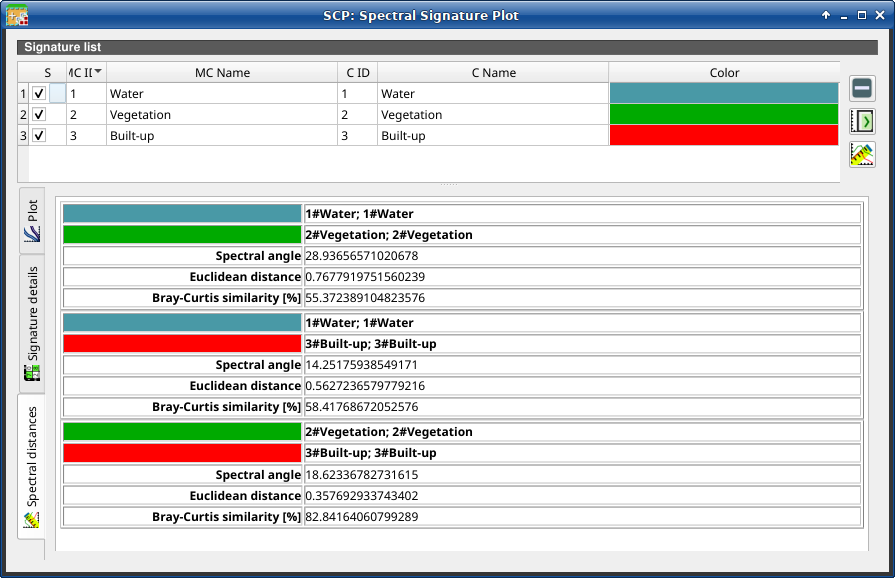Open the Built-up red color swatch in the signature list
Image resolution: width=895 pixels, height=578 pixels.
724,136
